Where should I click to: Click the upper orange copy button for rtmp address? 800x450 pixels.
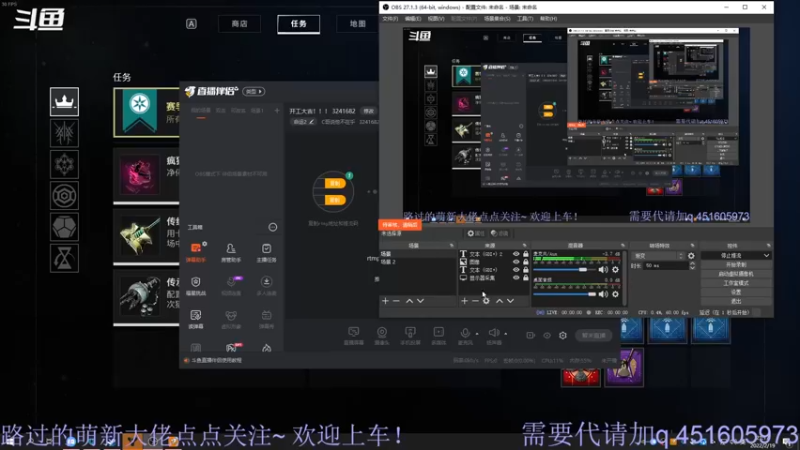(335, 183)
